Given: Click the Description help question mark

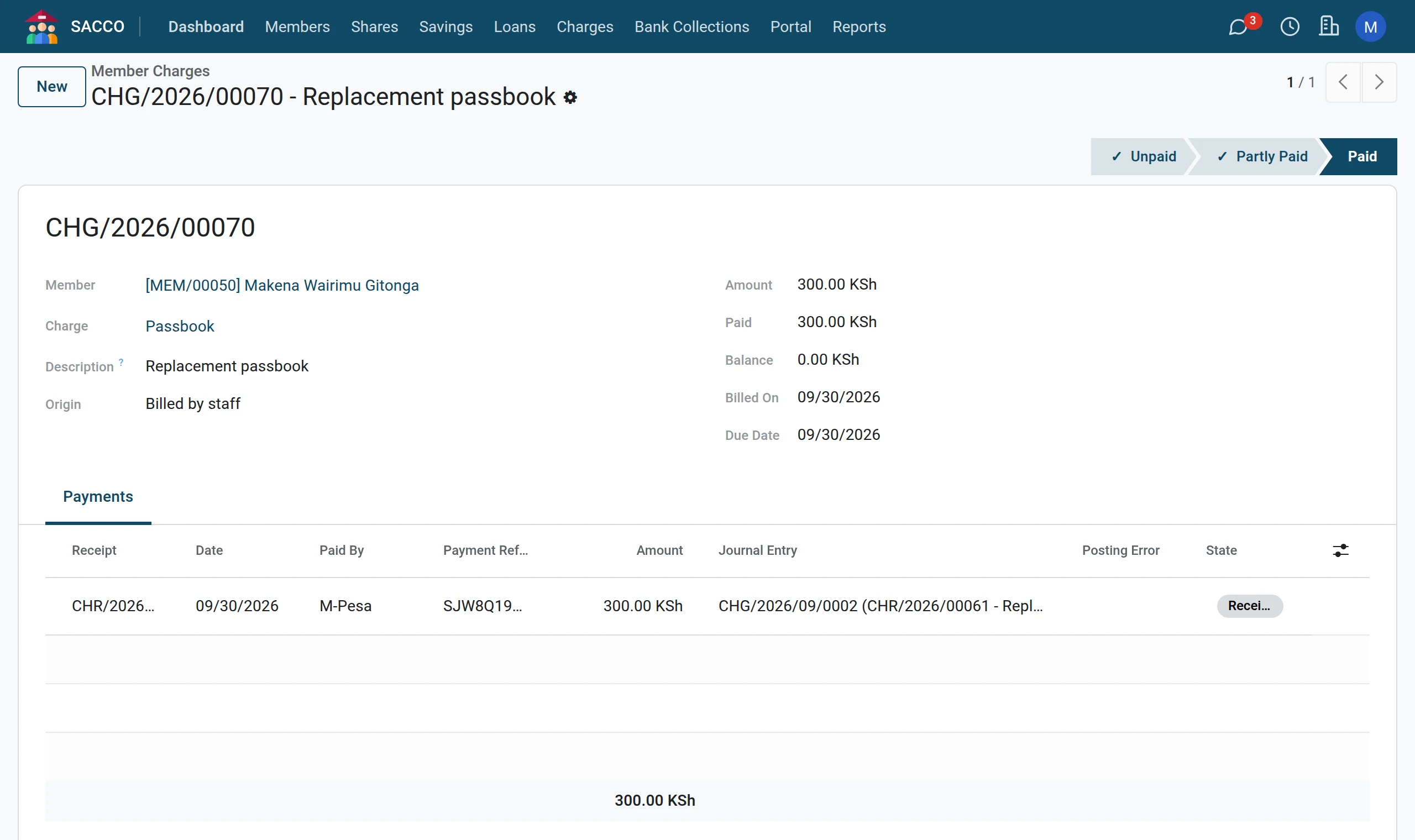Looking at the screenshot, I should tap(121, 362).
